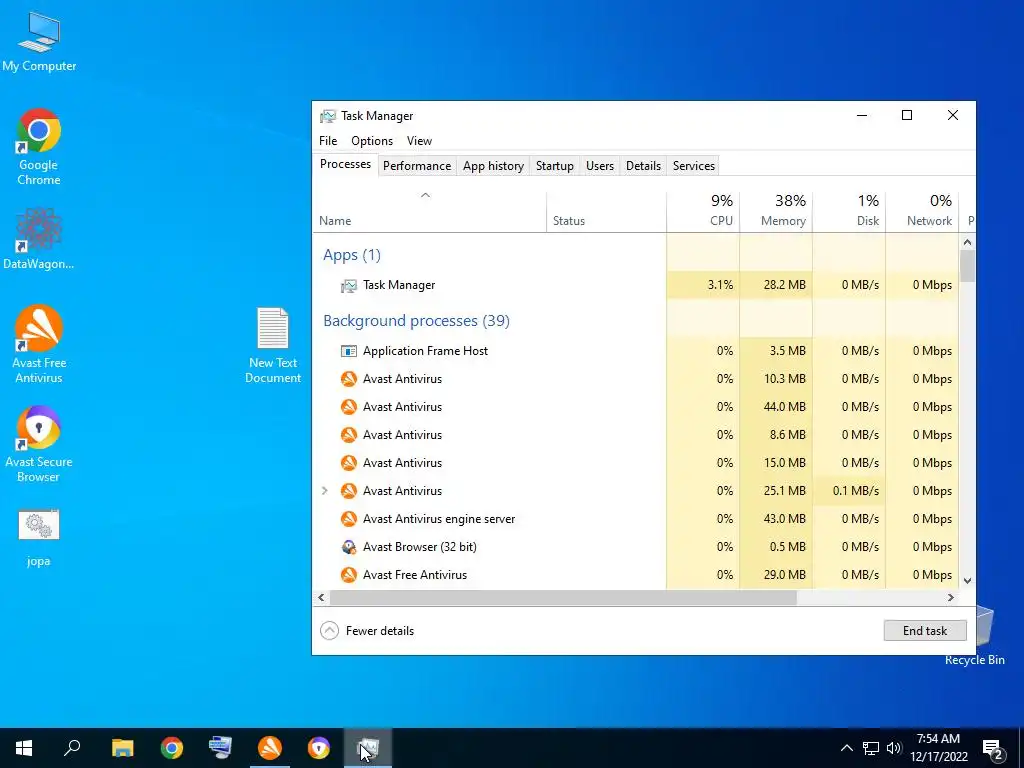The height and width of the screenshot is (768, 1024).
Task: Click the horizontal scroll right arrow
Action: pos(951,598)
